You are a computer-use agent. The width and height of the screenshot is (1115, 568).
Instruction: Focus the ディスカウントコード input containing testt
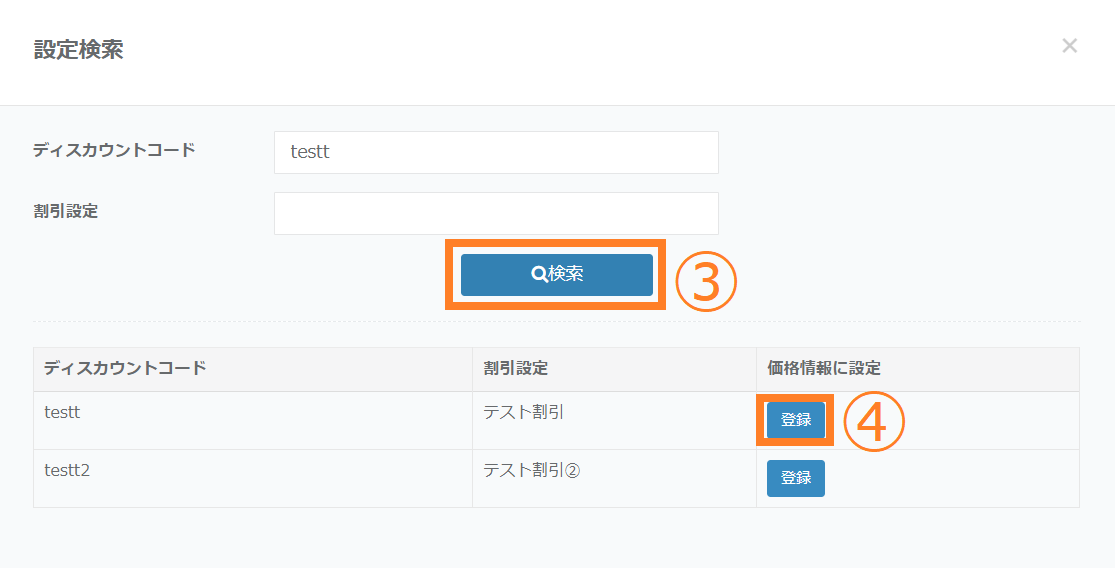click(495, 153)
